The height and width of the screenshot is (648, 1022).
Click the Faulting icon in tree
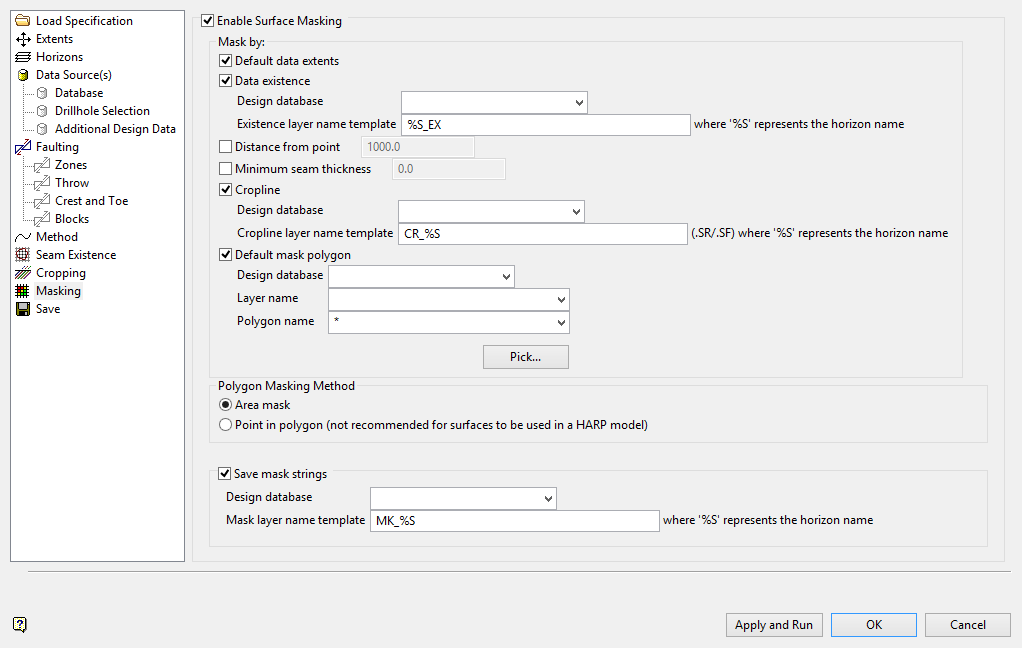pos(23,147)
